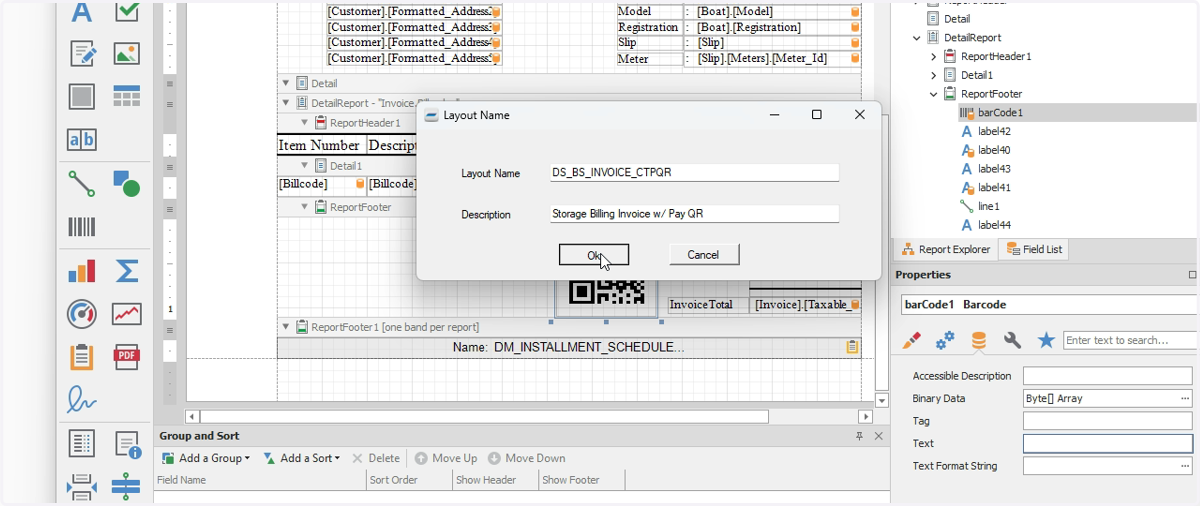Click the Description text field

[694, 214]
